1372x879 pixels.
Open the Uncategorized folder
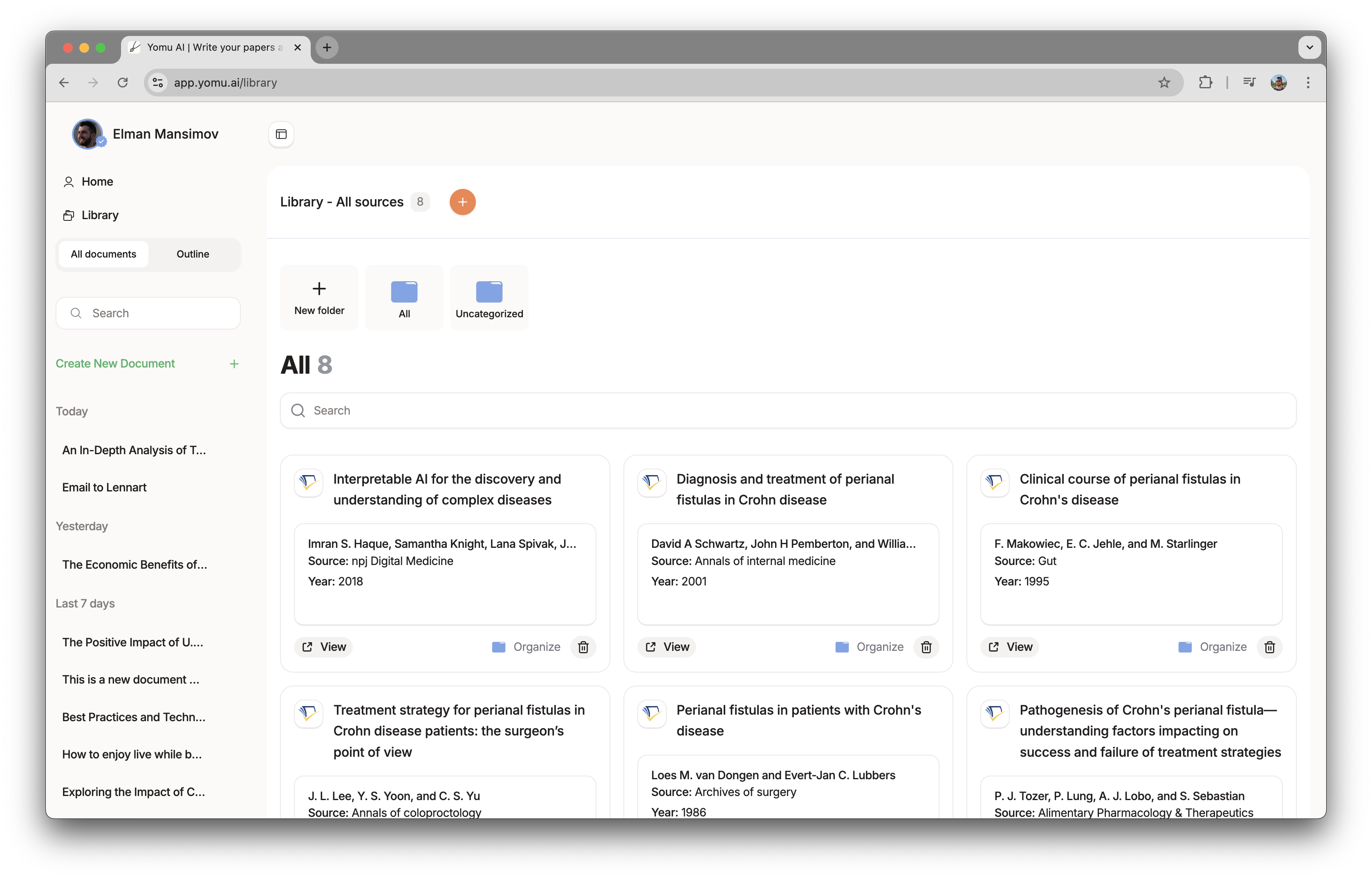(489, 298)
